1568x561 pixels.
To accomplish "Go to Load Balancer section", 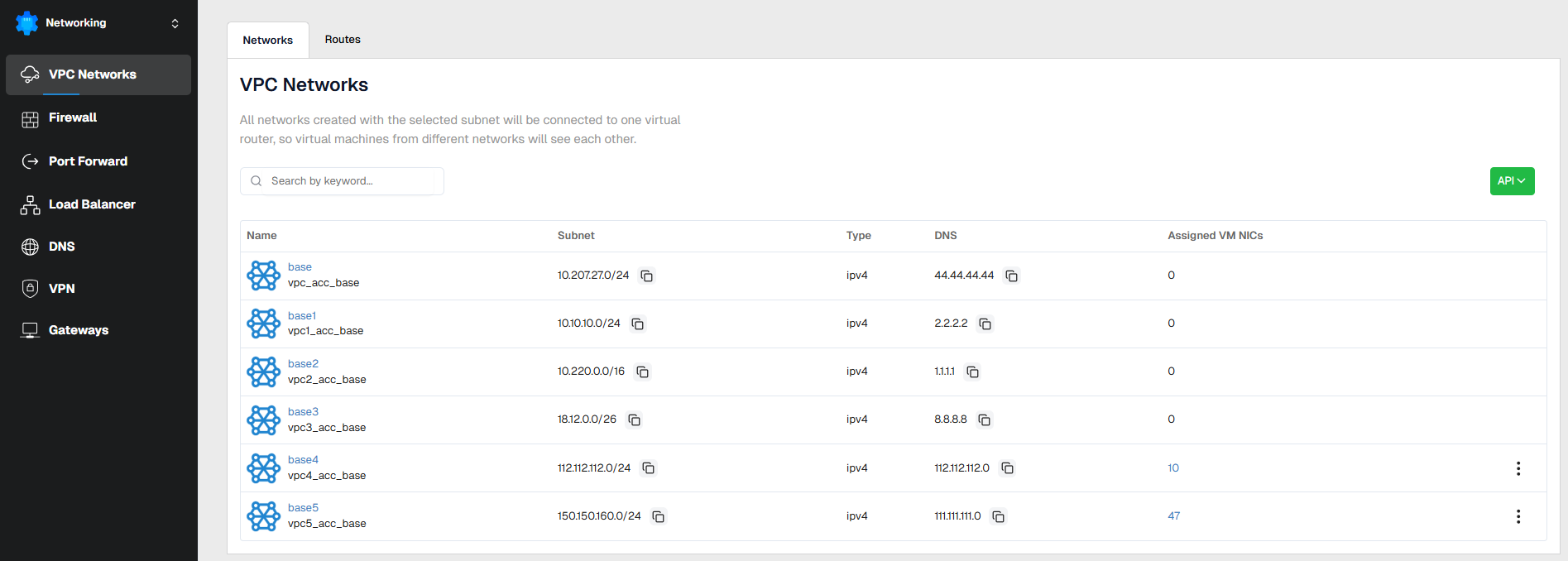I will click(92, 204).
